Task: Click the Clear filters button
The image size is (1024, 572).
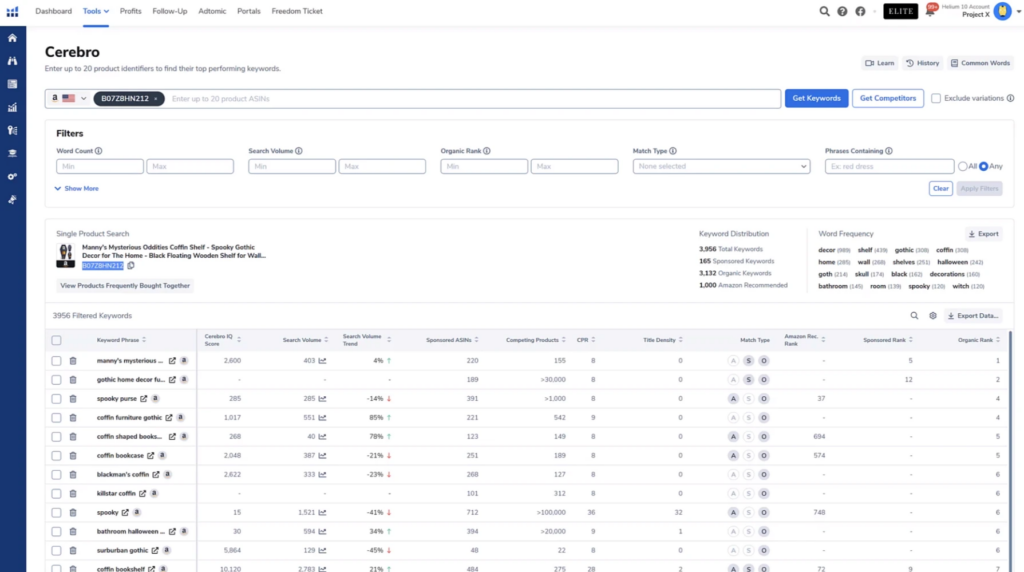Action: coord(940,189)
